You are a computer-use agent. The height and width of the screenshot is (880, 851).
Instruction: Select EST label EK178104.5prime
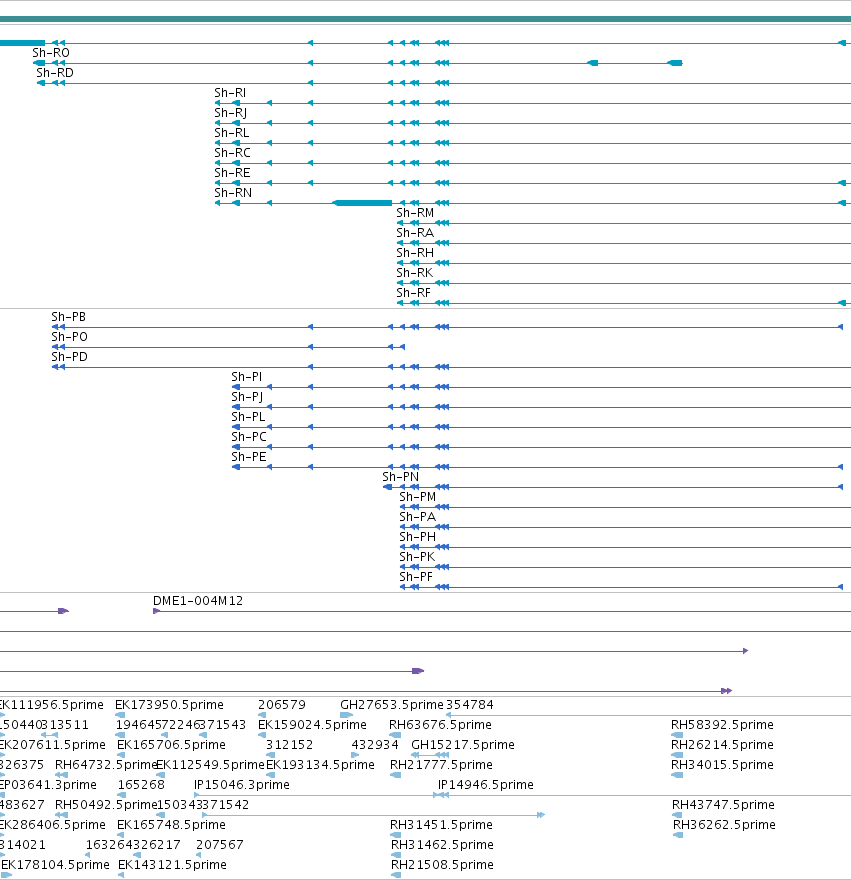[56, 865]
